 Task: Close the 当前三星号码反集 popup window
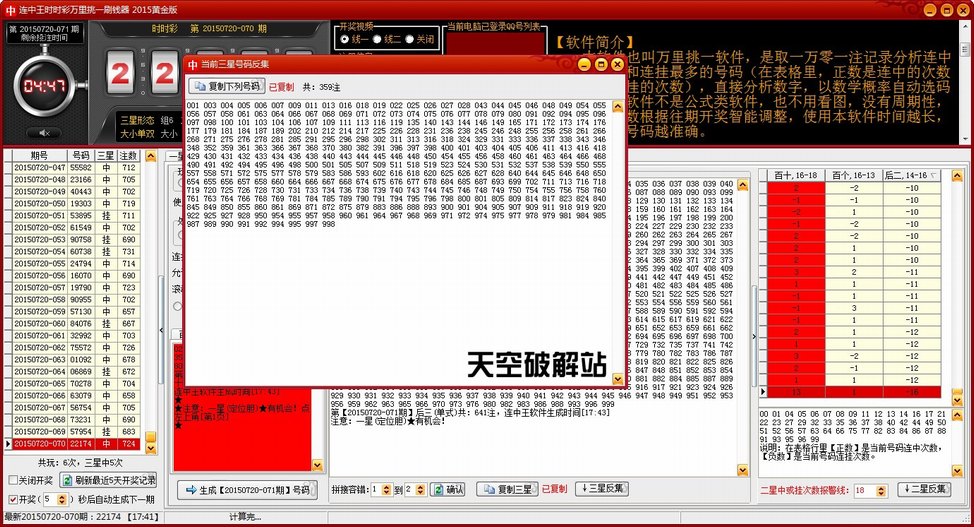click(618, 65)
